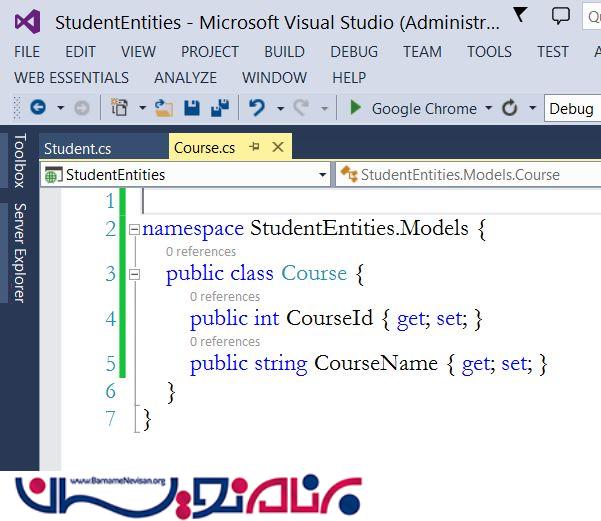This screenshot has width=601, height=521.
Task: Expand the Google Chrome browser dropdown arrow
Action: click(488, 108)
